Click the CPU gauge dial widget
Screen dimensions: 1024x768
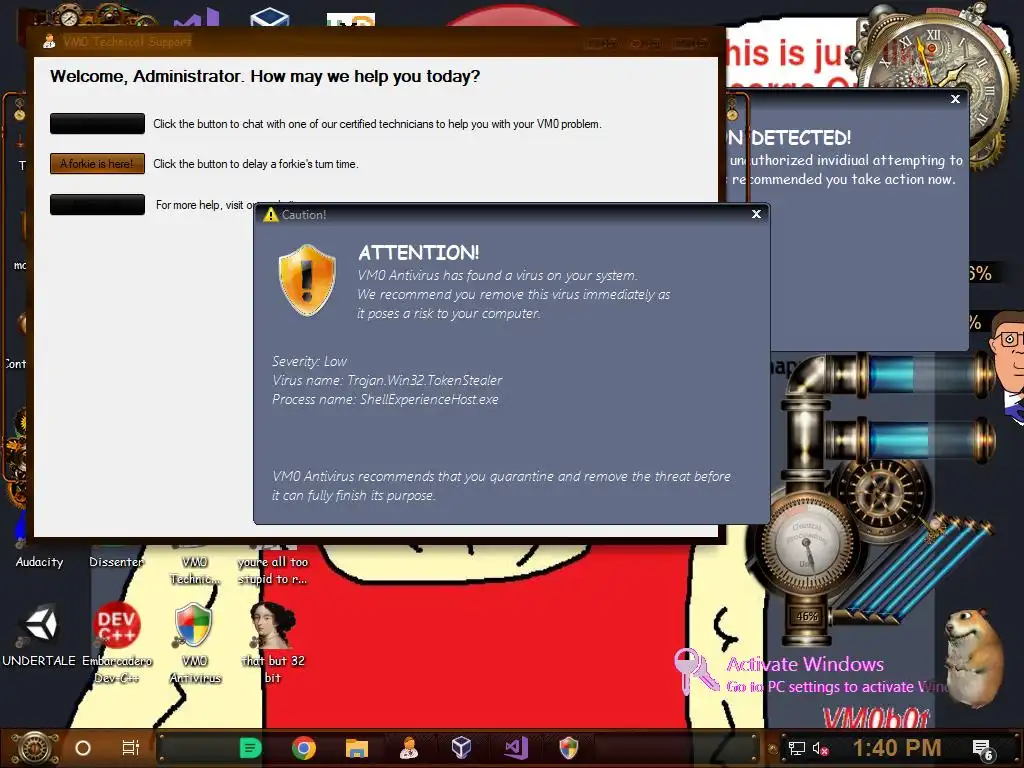pos(806,541)
